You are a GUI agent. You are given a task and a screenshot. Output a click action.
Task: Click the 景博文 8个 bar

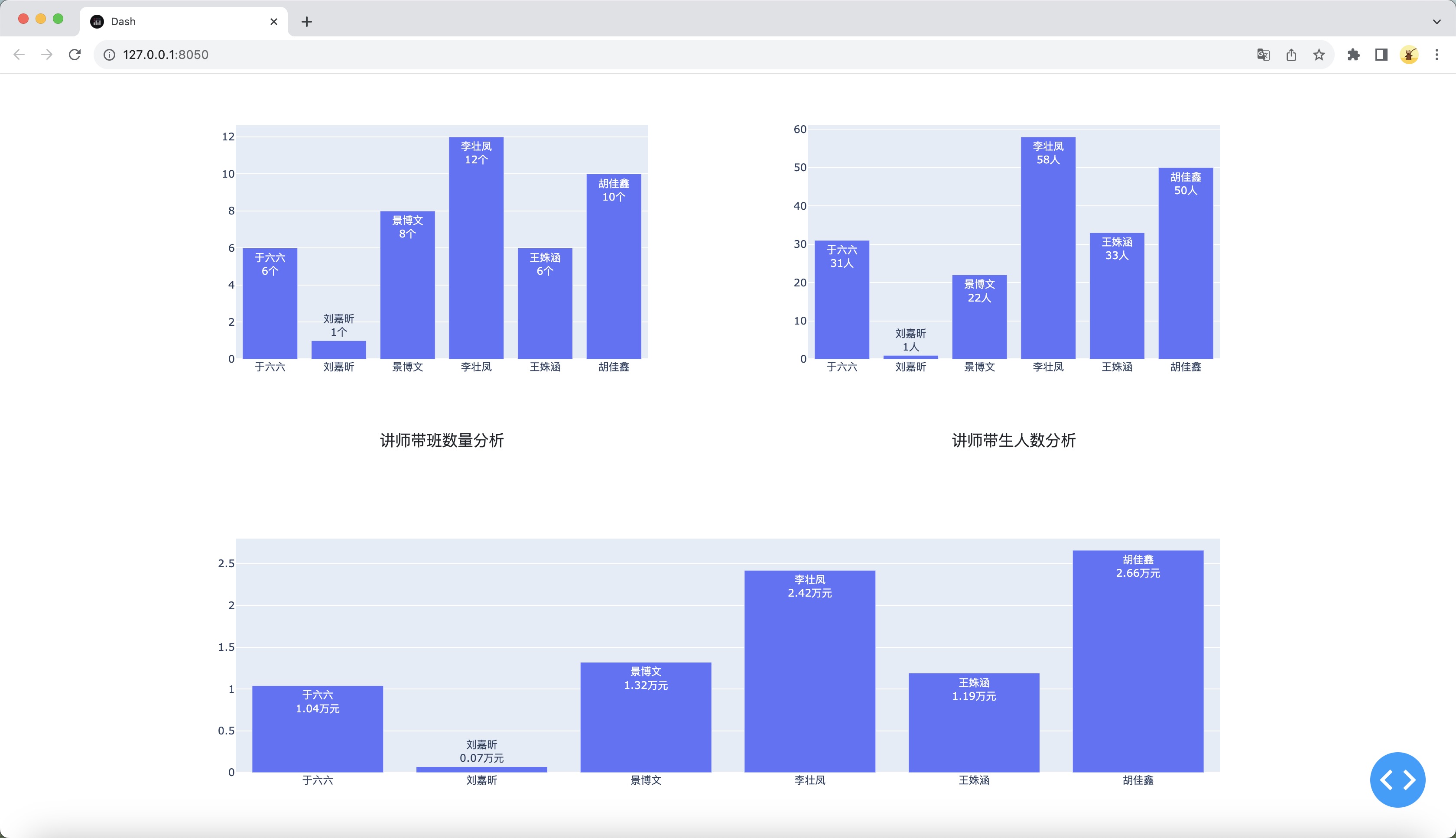point(407,285)
